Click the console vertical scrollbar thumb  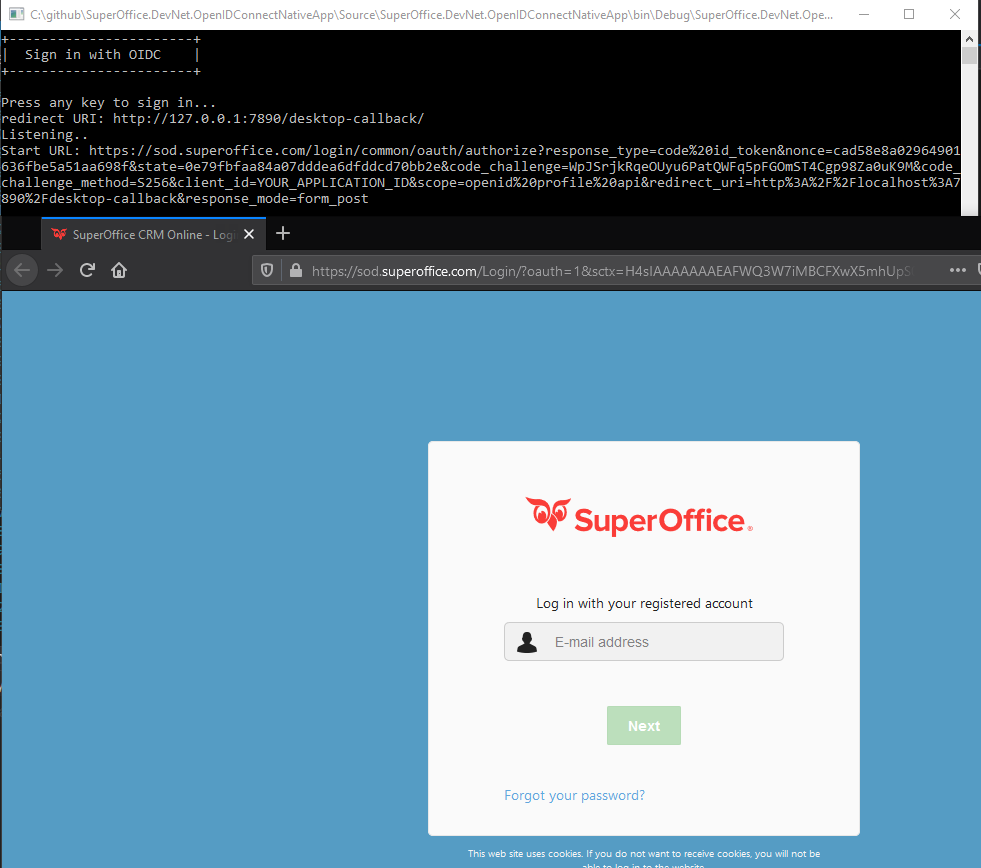[969, 56]
